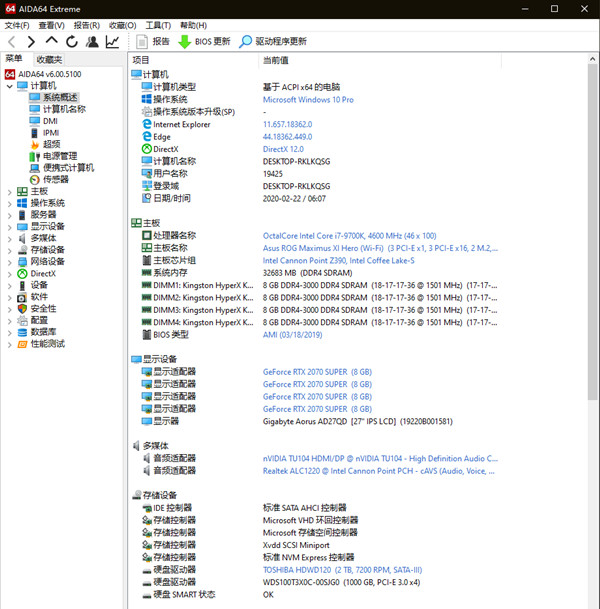Expand the 显示设备 tree node
This screenshot has height=609, width=600.
tap(9, 227)
